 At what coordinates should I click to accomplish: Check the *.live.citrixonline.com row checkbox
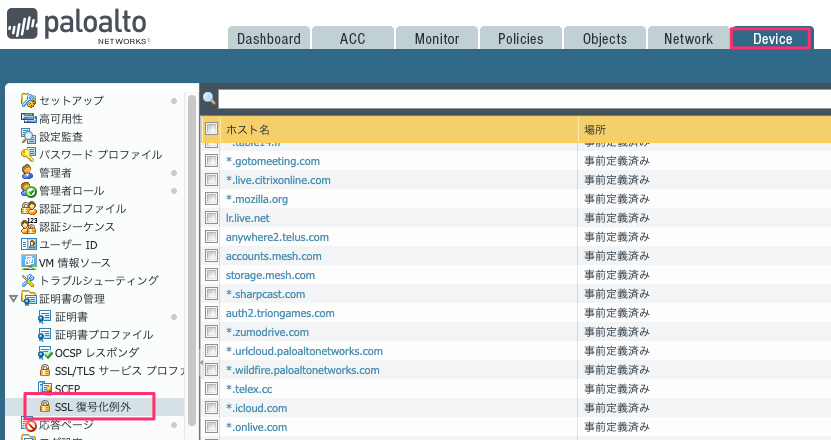(x=211, y=180)
